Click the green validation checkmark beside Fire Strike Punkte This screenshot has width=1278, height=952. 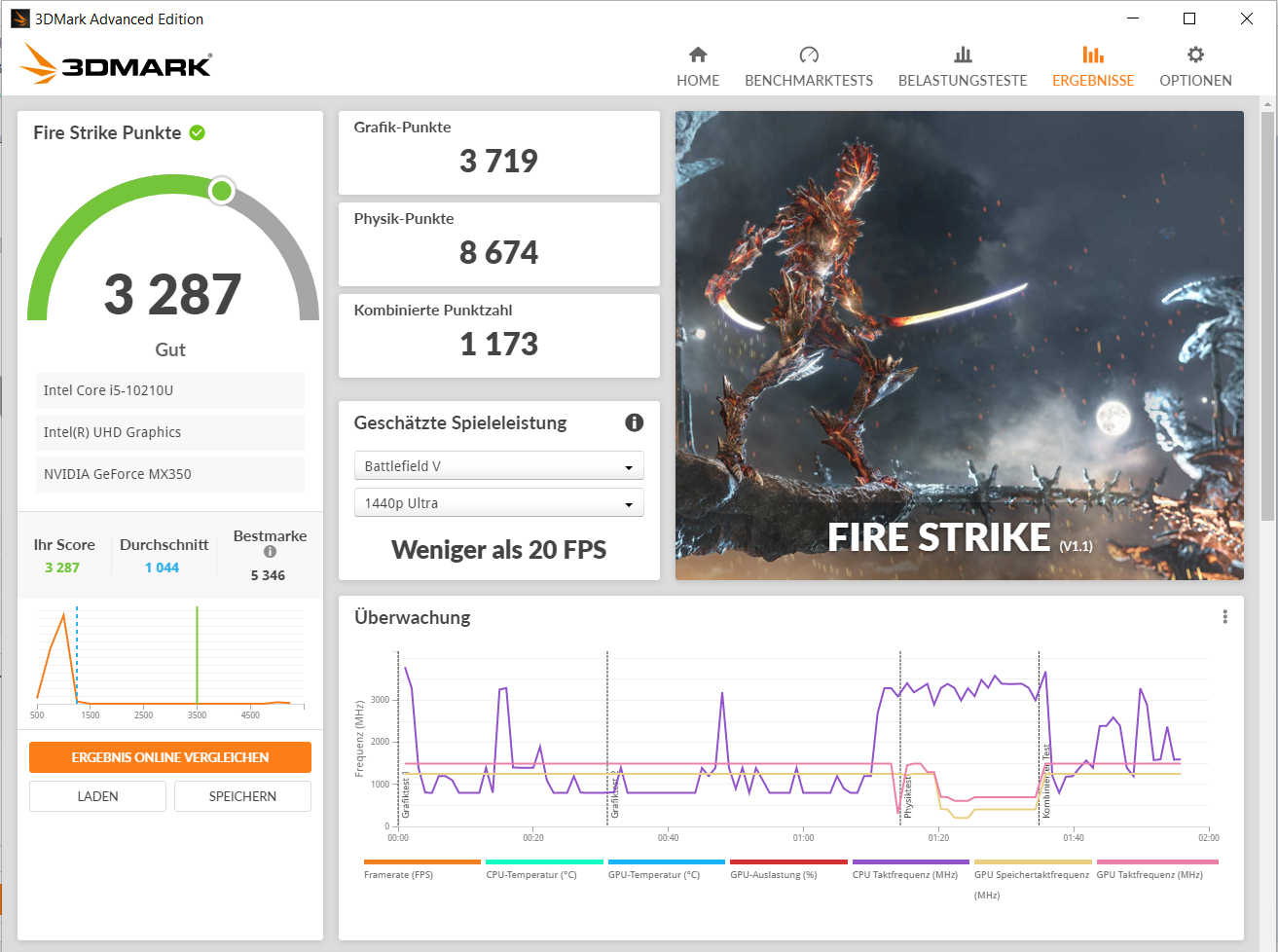(198, 132)
